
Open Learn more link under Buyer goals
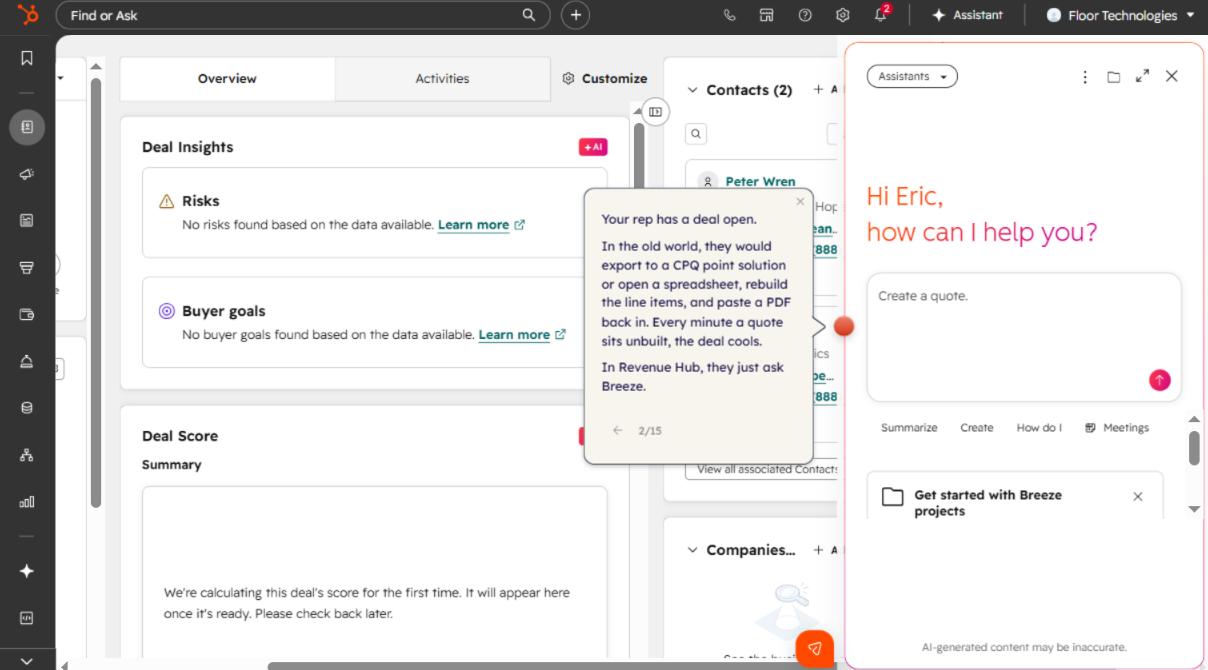pos(522,335)
